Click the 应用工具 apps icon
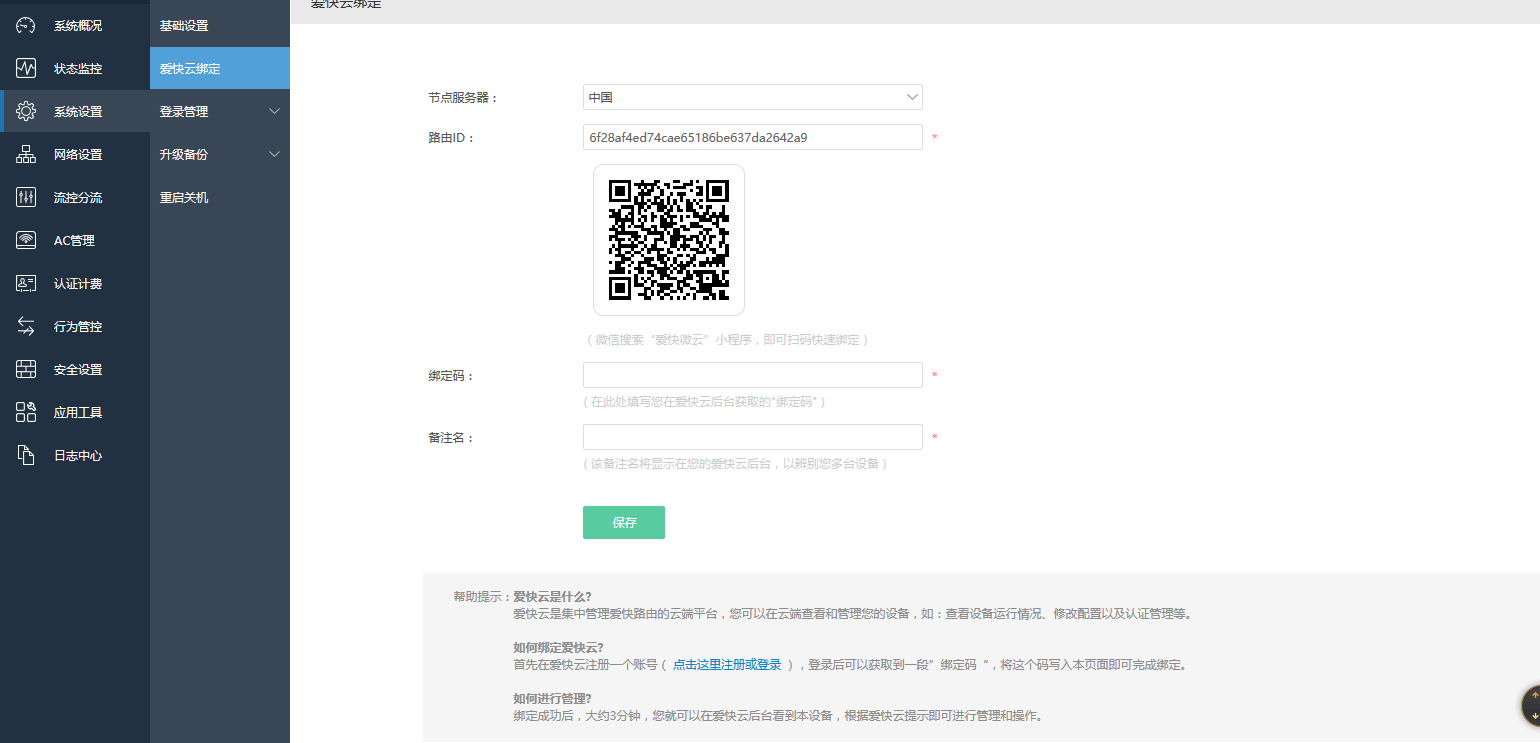 (26, 413)
